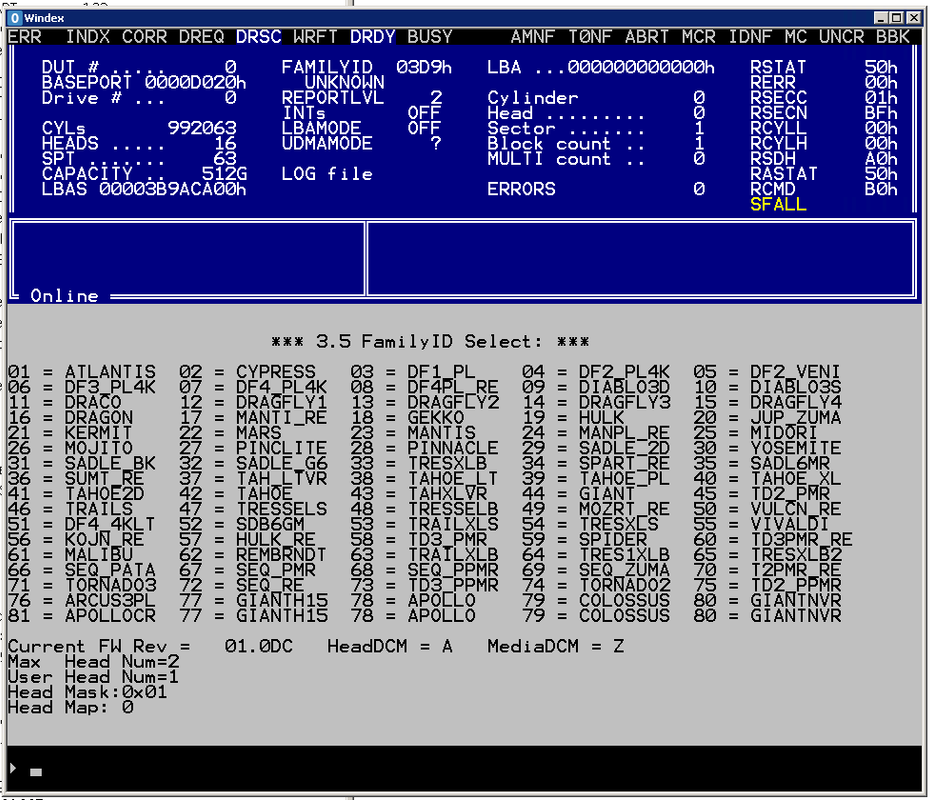Select family entry 19 = HULK
The image size is (932, 800).
(573, 418)
